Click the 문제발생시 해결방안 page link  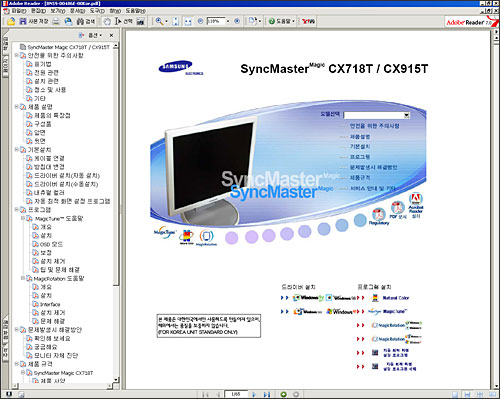click(x=373, y=167)
